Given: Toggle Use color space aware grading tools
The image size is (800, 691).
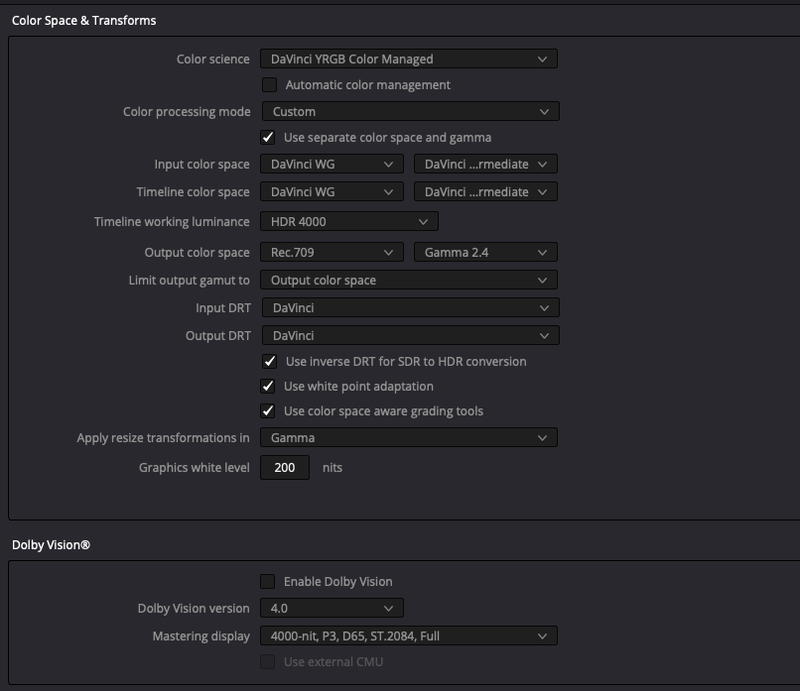Looking at the screenshot, I should point(268,411).
